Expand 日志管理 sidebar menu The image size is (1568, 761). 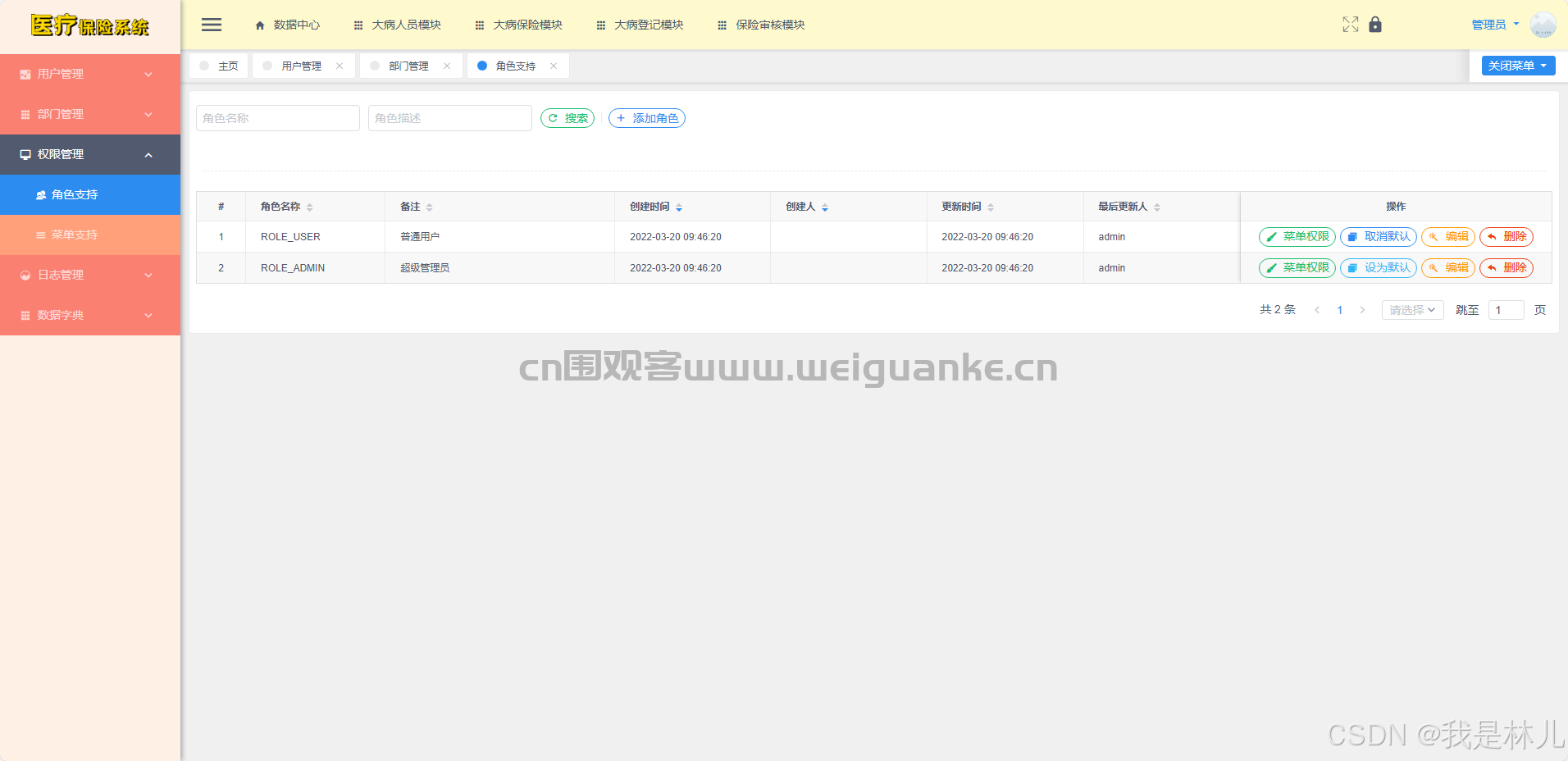pyautogui.click(x=90, y=275)
